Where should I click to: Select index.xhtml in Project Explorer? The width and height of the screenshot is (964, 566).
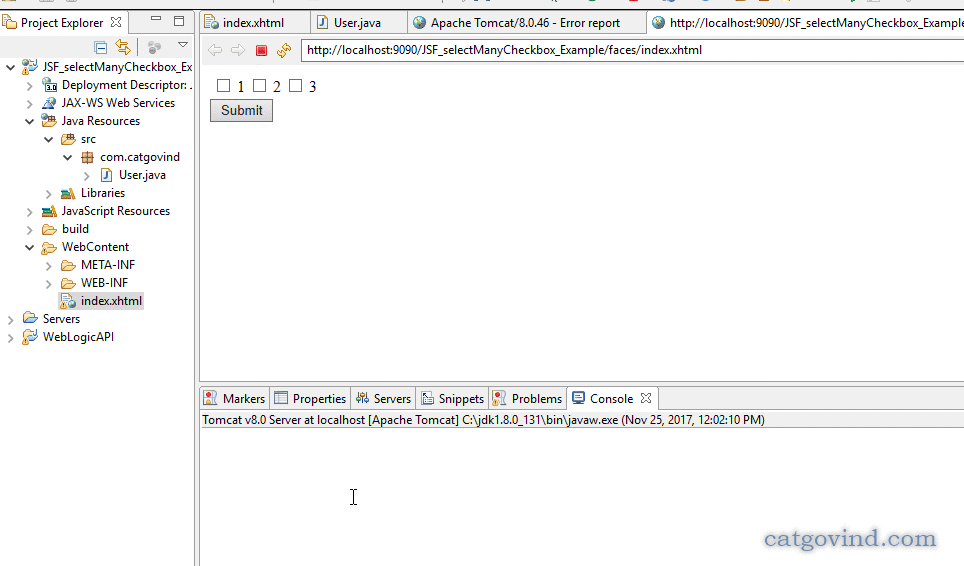(111, 301)
